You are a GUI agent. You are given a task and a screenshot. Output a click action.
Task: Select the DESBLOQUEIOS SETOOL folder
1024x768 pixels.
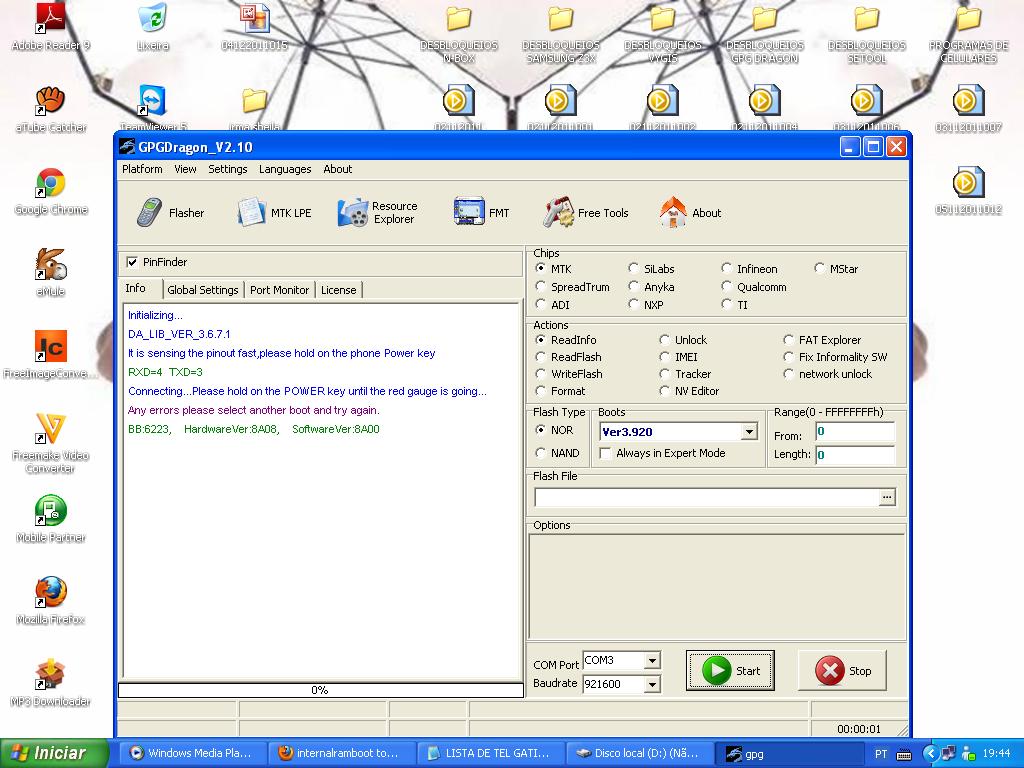[x=867, y=33]
